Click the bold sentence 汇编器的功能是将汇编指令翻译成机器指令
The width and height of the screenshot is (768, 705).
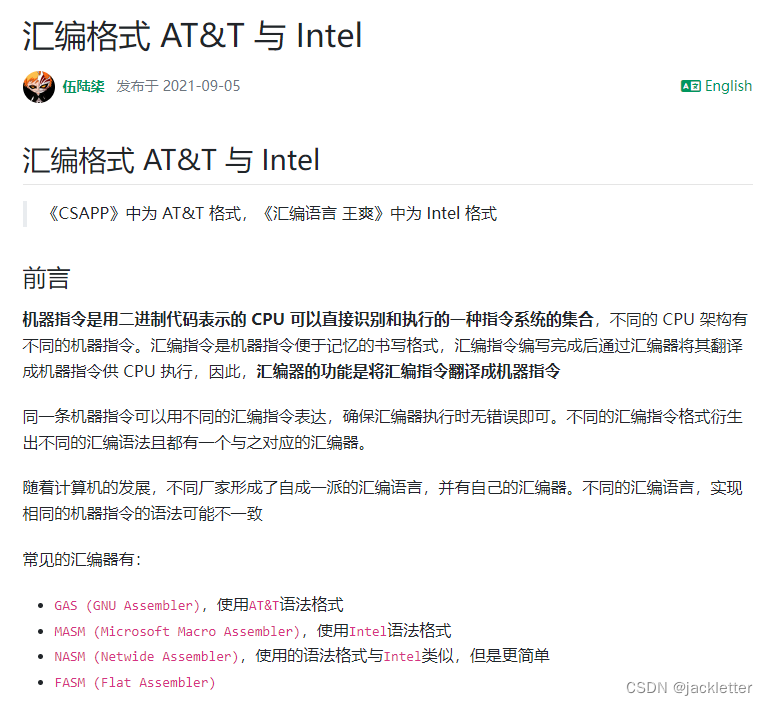point(408,372)
